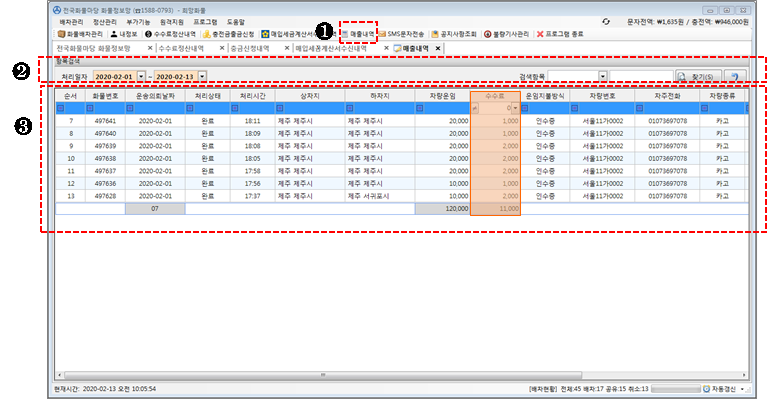This screenshot has height=399, width=767.
Task: Click the filter icon under 운임지불방식 column
Action: [525, 108]
